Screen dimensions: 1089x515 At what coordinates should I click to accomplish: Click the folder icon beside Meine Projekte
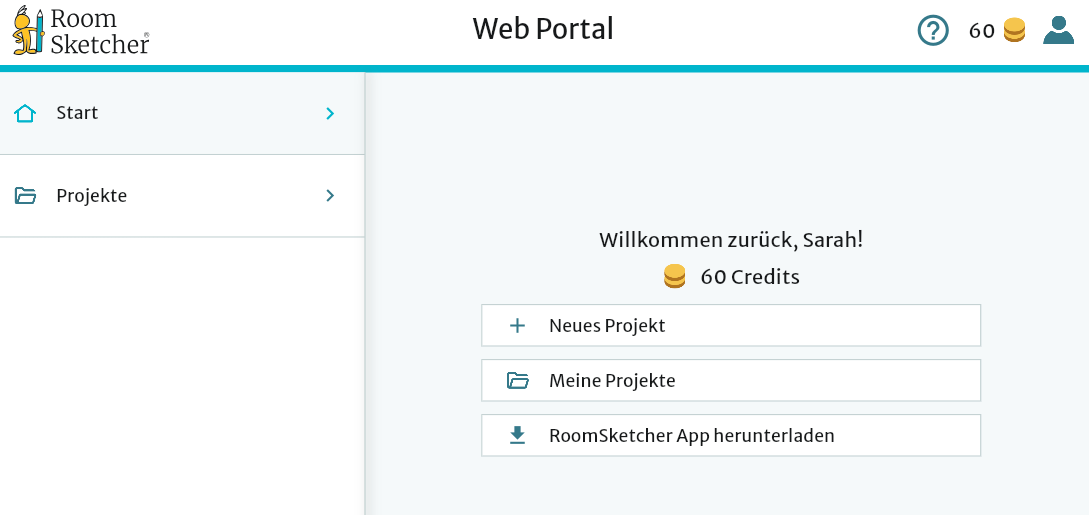pos(517,380)
